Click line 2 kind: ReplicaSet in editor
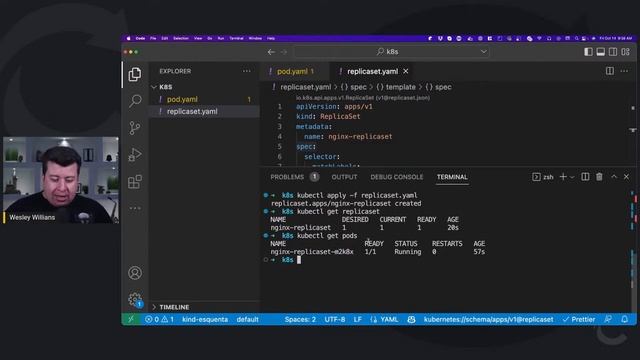This screenshot has width=640, height=360. pos(328,116)
